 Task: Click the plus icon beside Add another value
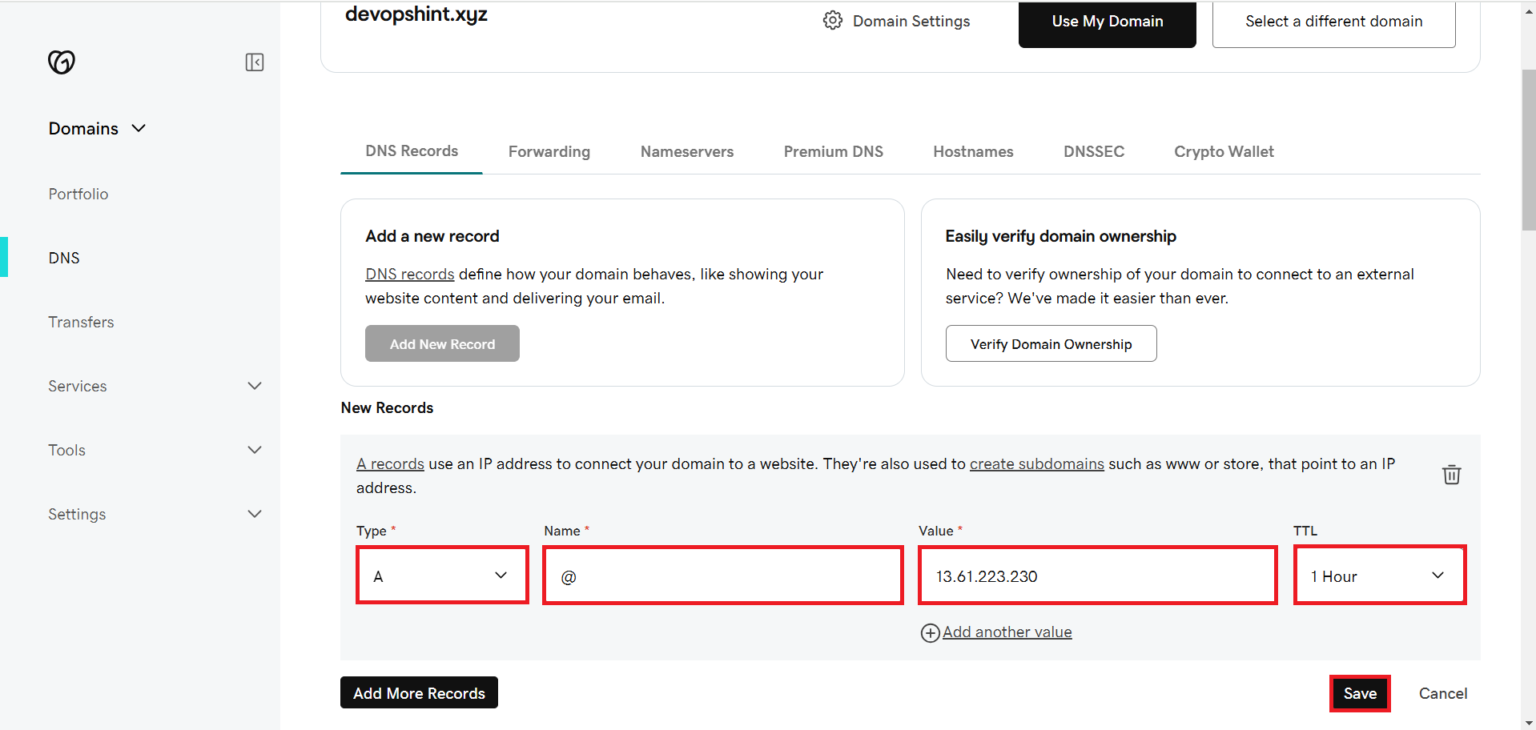pyautogui.click(x=930, y=632)
